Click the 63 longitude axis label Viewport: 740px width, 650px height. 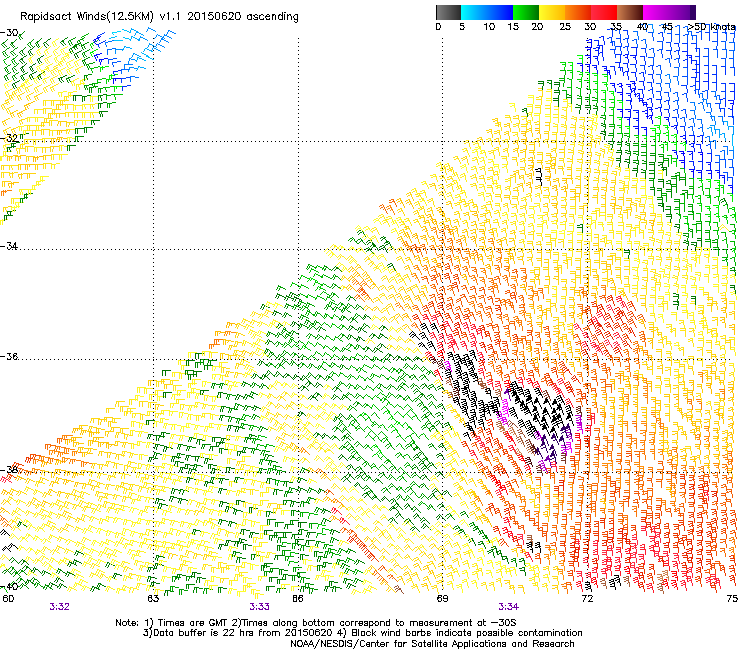pos(153,599)
